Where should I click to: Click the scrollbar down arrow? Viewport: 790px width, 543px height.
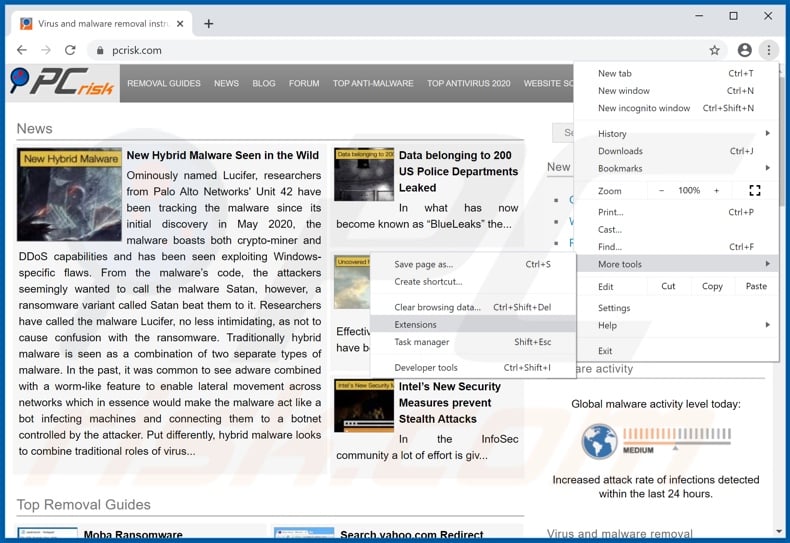coord(780,532)
